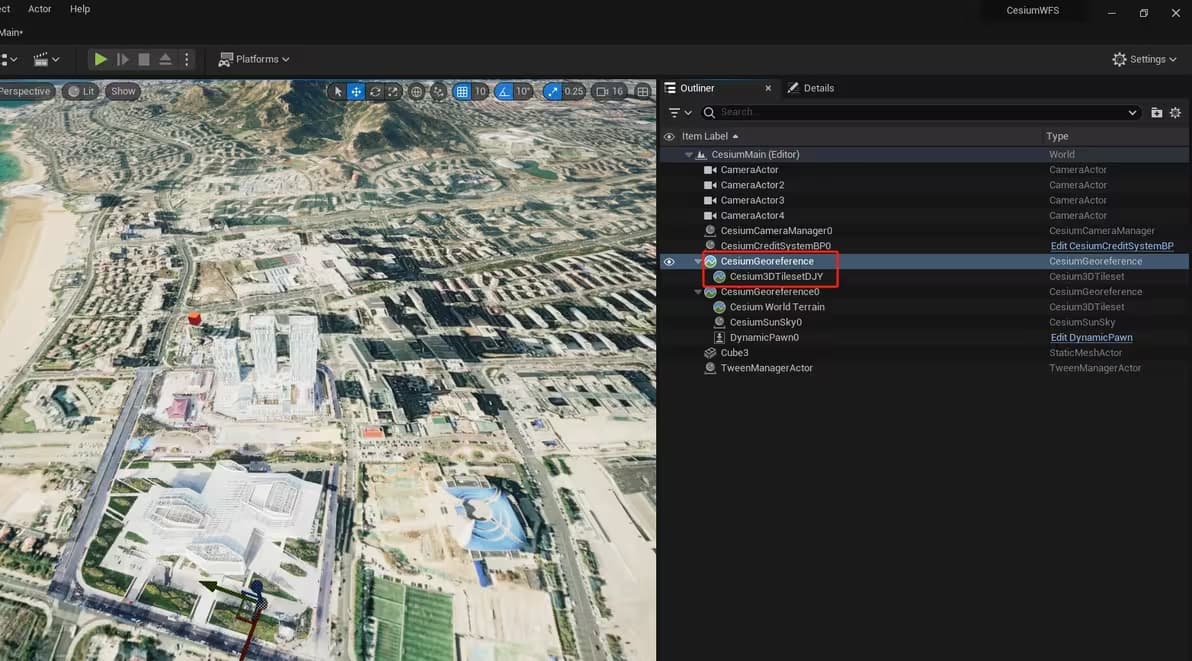Screen dimensions: 1192x661
Task: Open the Help menu
Action: point(80,9)
